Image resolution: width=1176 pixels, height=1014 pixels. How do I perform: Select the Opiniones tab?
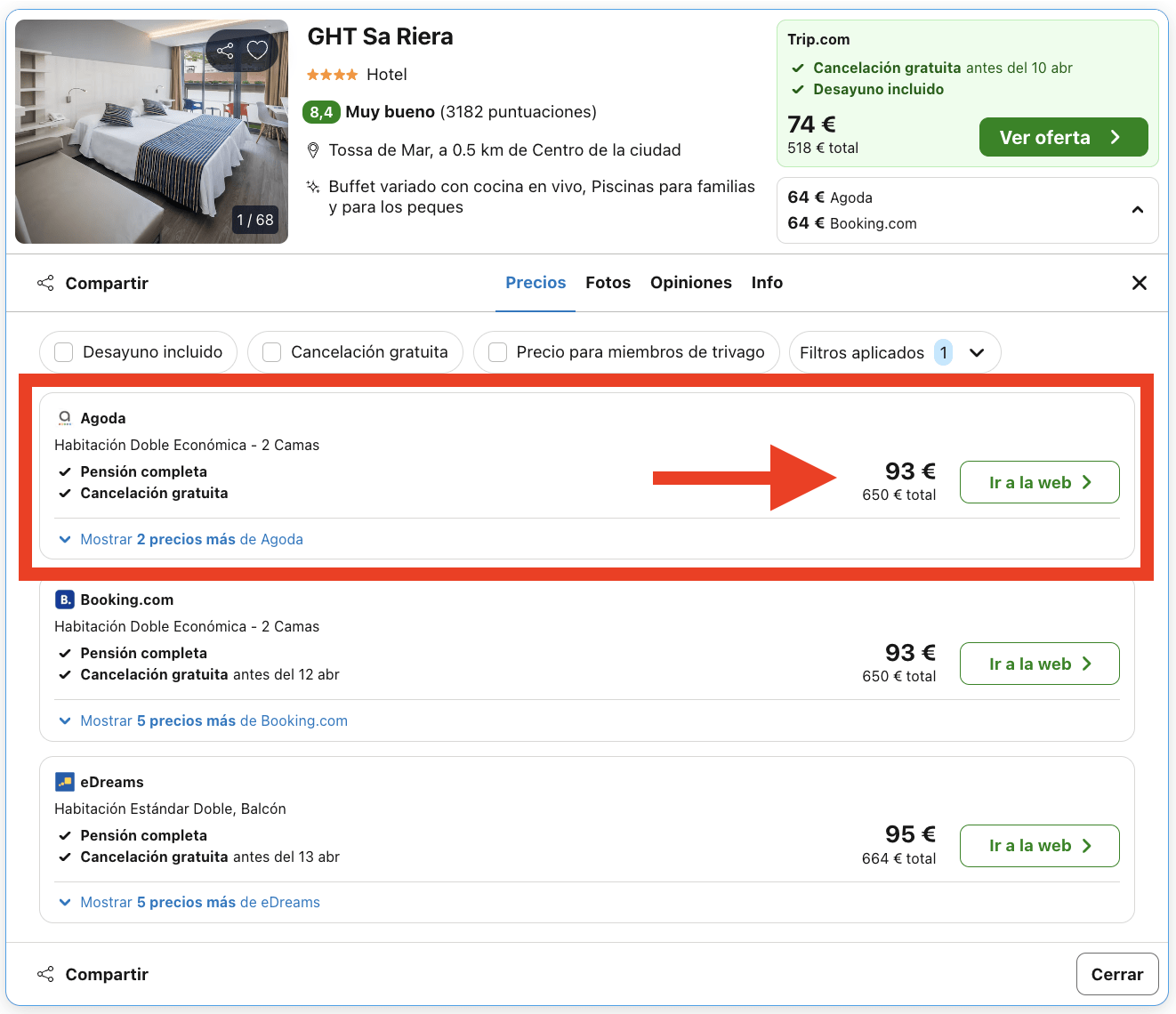click(691, 283)
